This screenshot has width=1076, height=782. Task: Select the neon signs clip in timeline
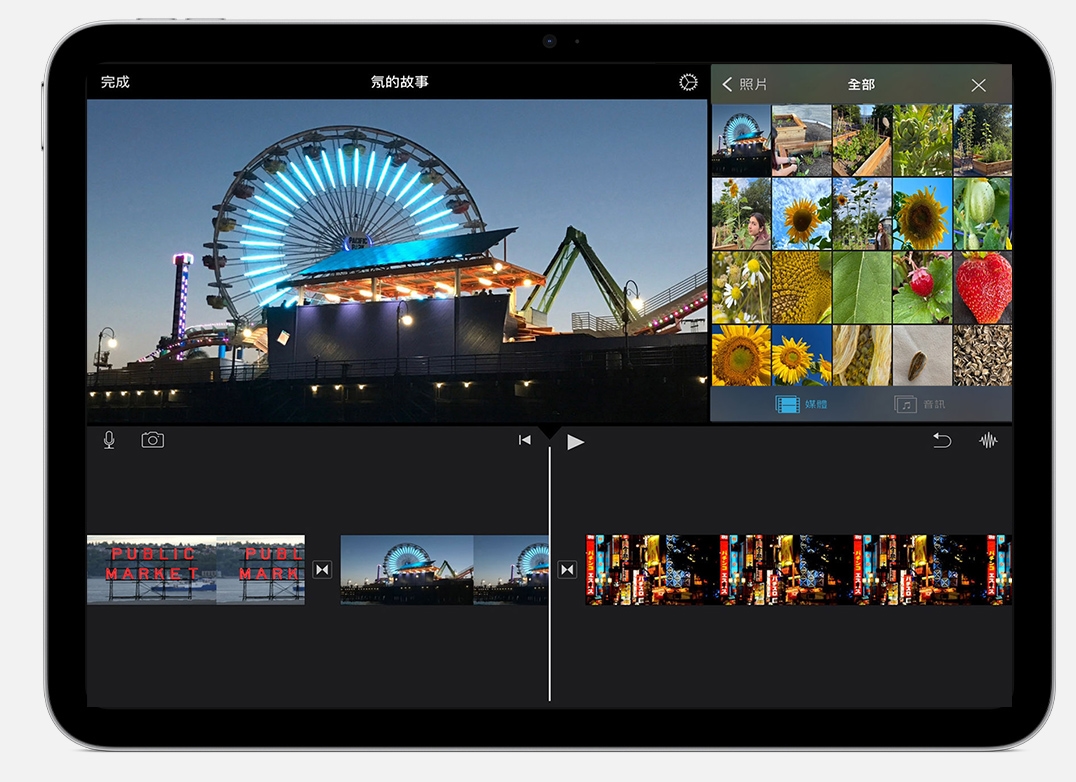coord(798,570)
